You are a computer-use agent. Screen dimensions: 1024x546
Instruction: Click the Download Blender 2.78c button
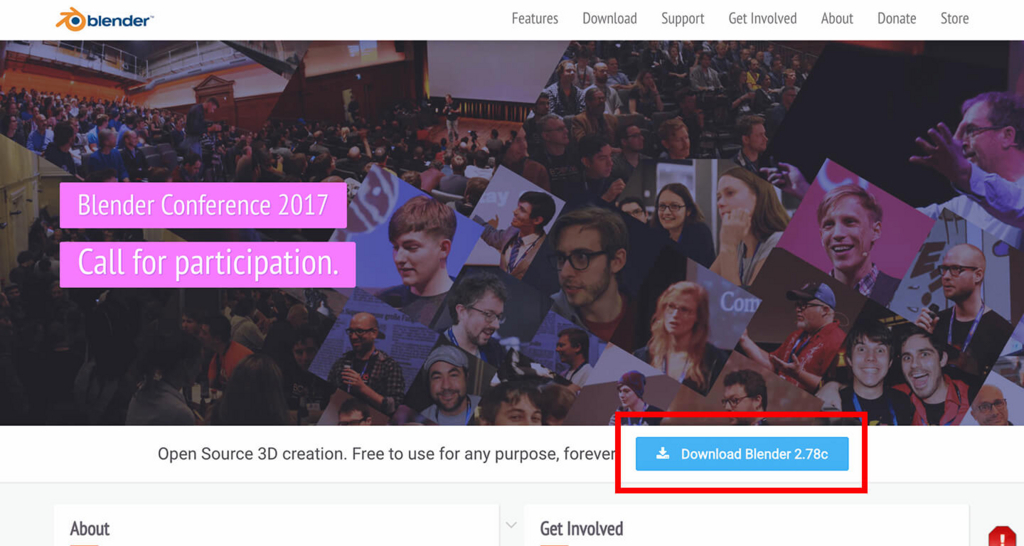click(x=742, y=454)
